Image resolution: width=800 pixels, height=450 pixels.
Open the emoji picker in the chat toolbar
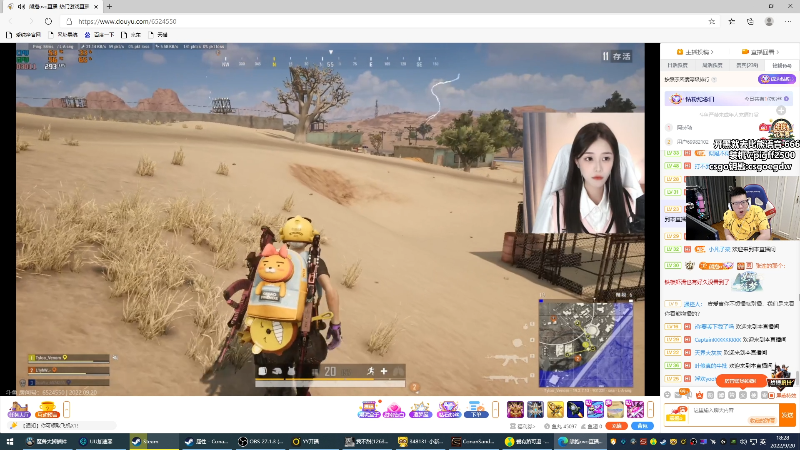667,395
